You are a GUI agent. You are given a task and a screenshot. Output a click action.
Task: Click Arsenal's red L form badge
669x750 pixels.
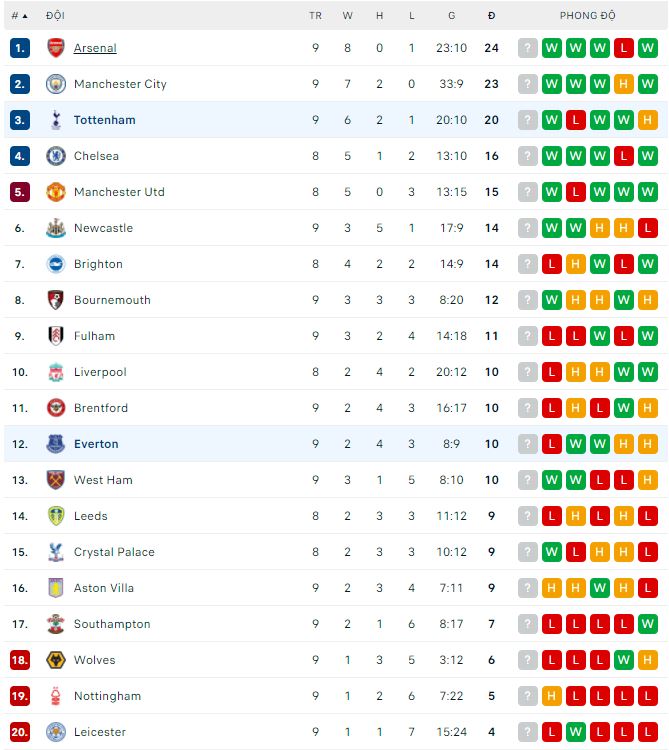point(624,48)
